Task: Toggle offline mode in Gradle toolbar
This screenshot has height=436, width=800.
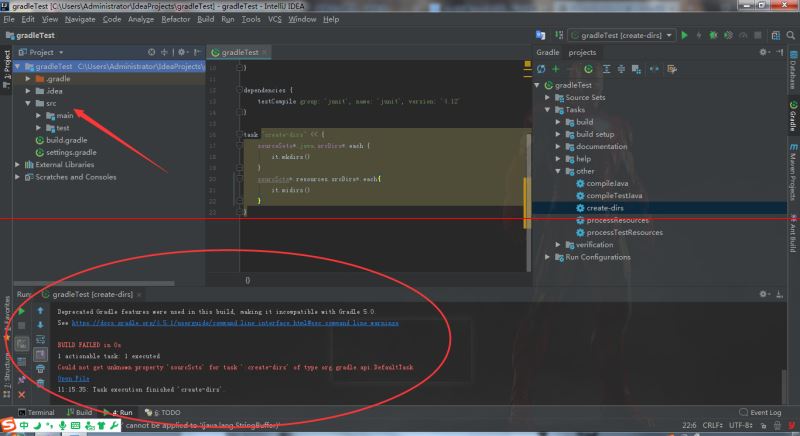Action: (654, 69)
